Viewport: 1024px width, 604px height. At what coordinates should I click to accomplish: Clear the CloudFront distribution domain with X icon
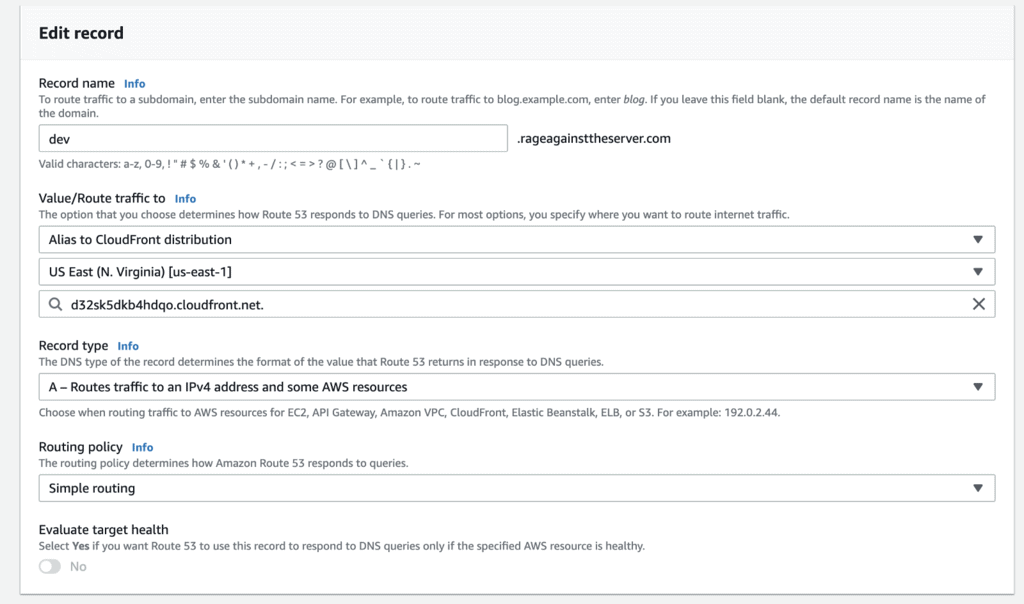(979, 304)
